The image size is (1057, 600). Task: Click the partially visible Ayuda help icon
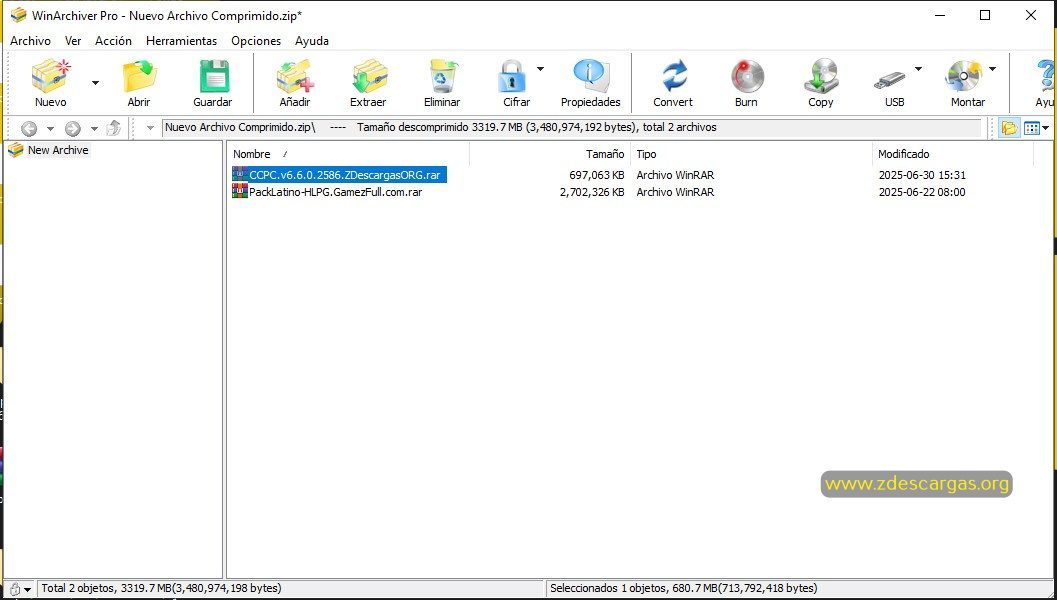(x=1046, y=76)
